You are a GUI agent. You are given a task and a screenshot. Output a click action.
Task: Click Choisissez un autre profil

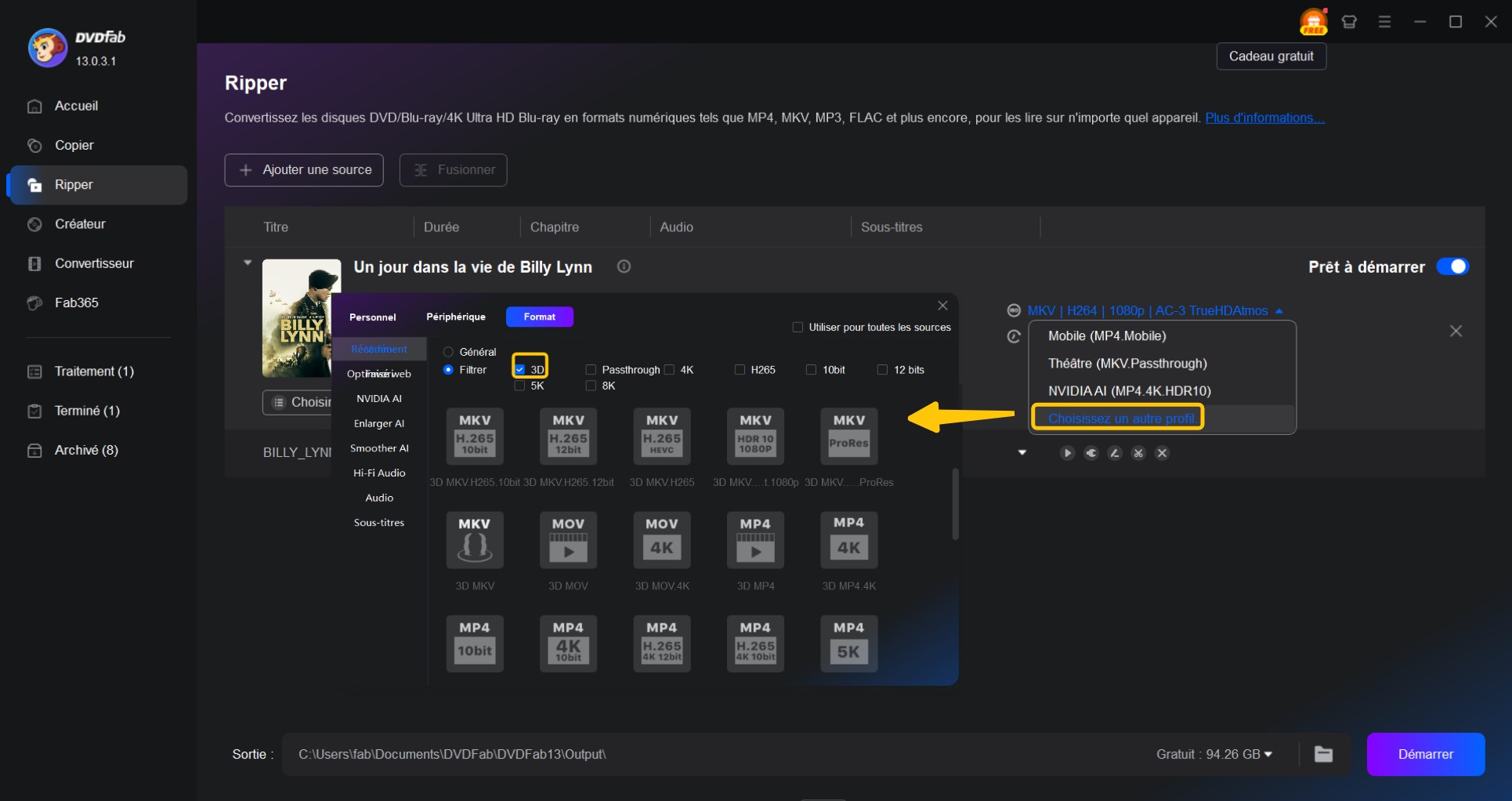tap(1120, 419)
